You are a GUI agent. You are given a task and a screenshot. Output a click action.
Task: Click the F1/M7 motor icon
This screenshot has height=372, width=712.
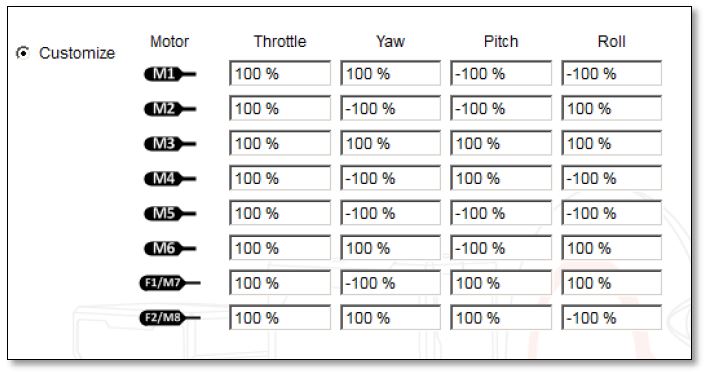170,283
